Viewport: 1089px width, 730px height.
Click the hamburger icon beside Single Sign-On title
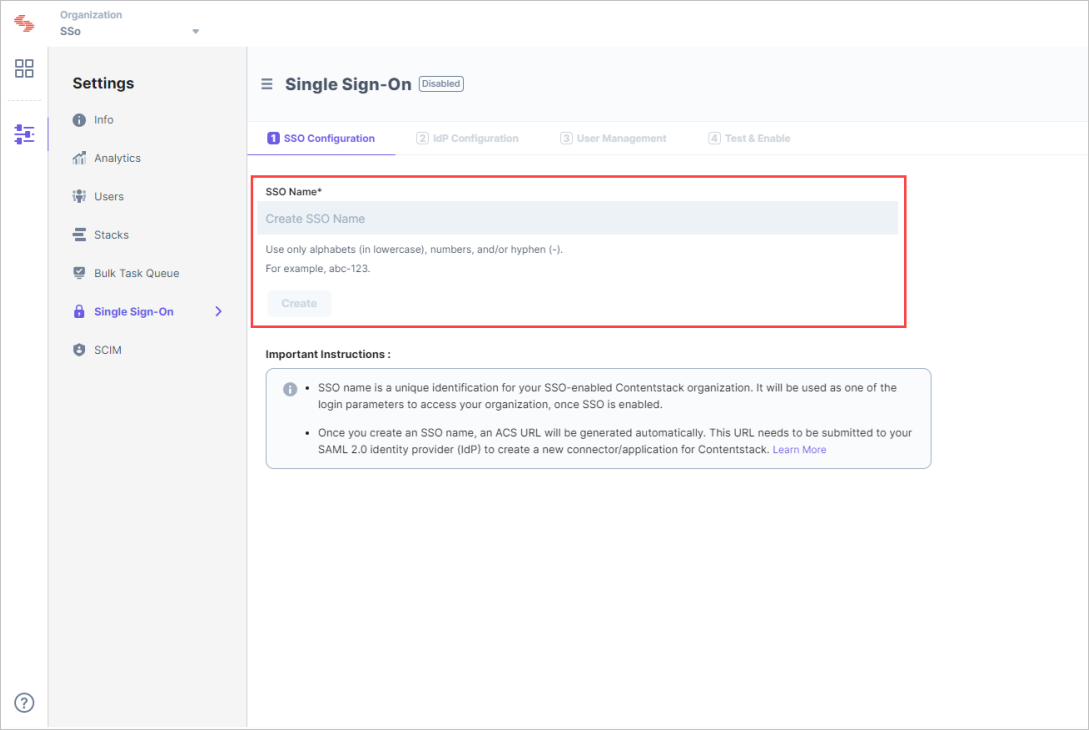click(267, 84)
